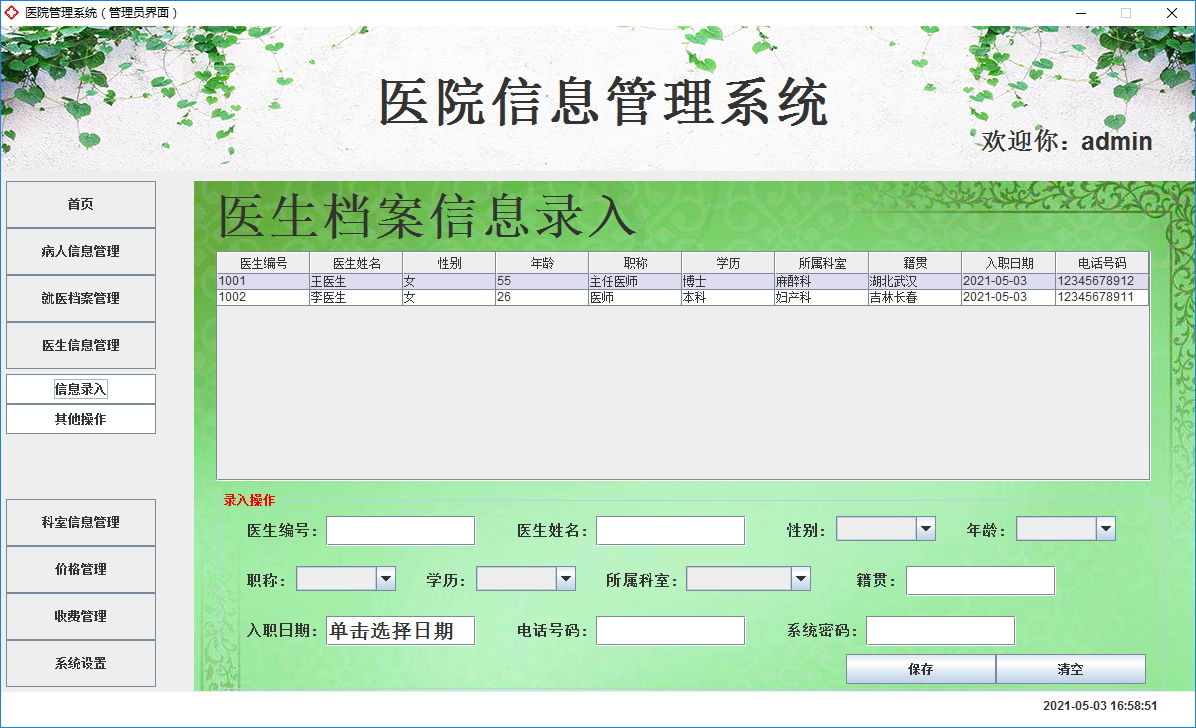
Task: Click the 籍贯 input field
Action: pos(980,581)
